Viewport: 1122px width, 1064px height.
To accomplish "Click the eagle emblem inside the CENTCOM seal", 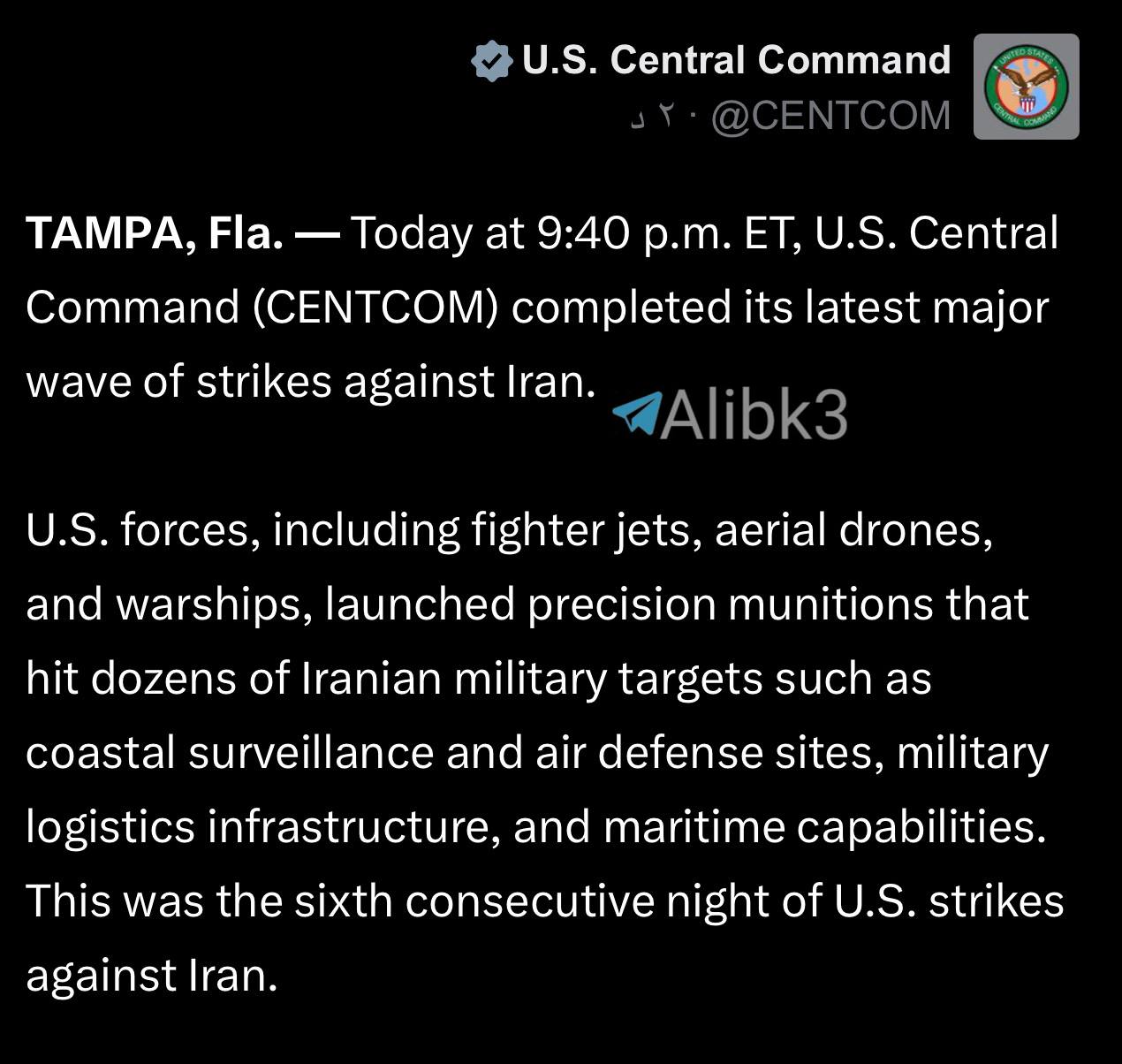I will [x=1027, y=87].
